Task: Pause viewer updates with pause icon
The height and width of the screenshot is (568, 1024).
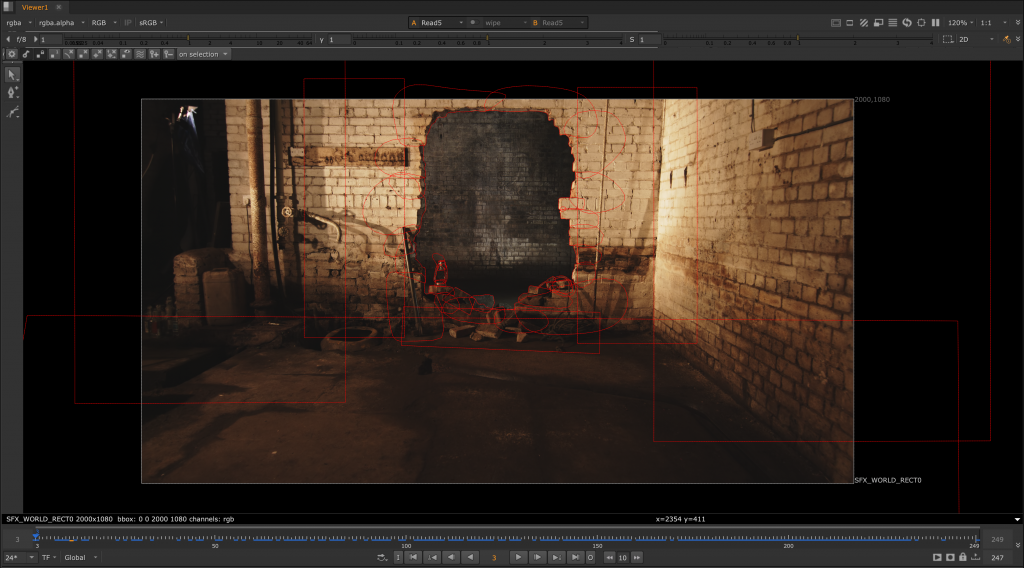Action: (x=935, y=22)
